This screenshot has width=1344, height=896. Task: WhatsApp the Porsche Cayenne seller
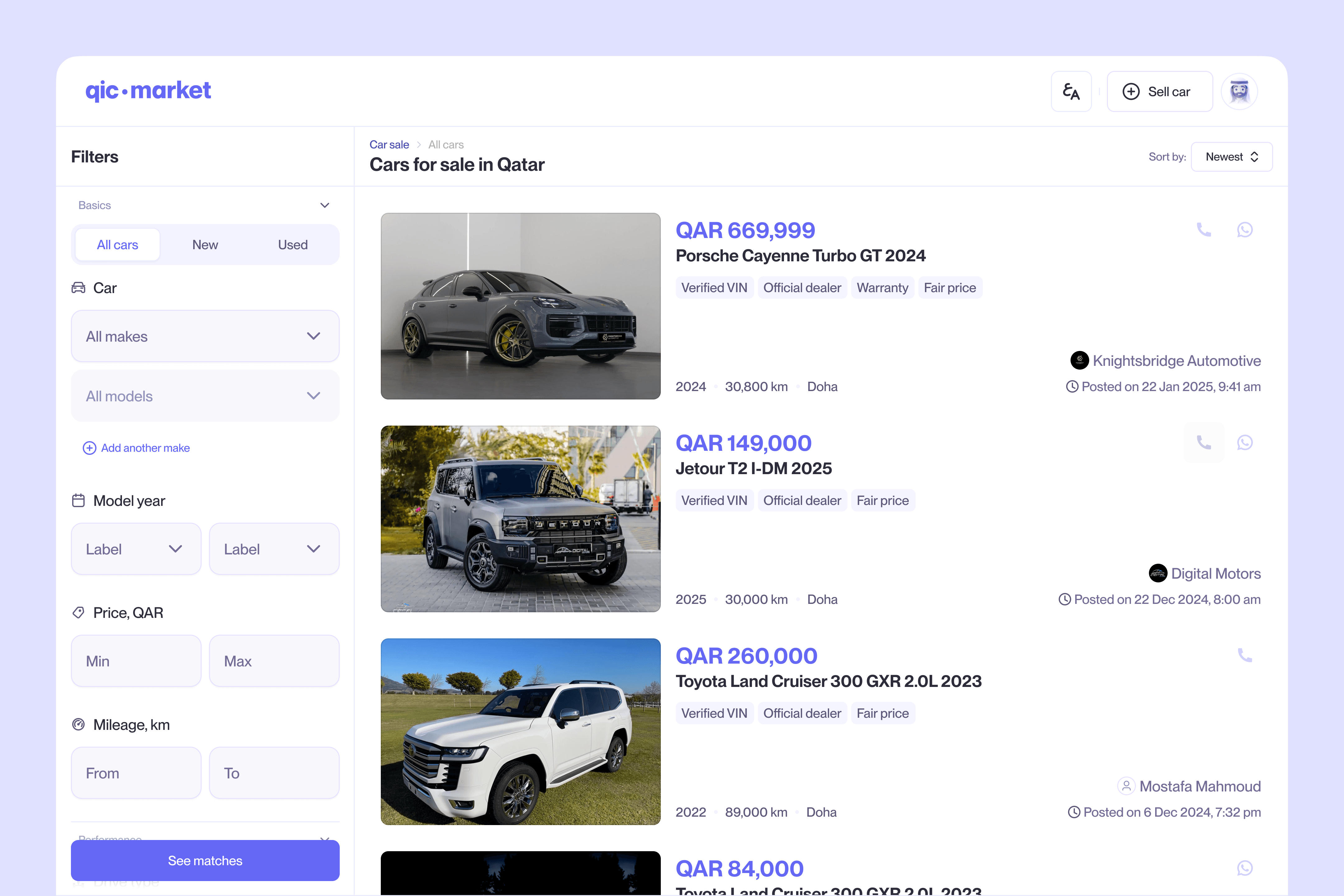(x=1244, y=230)
